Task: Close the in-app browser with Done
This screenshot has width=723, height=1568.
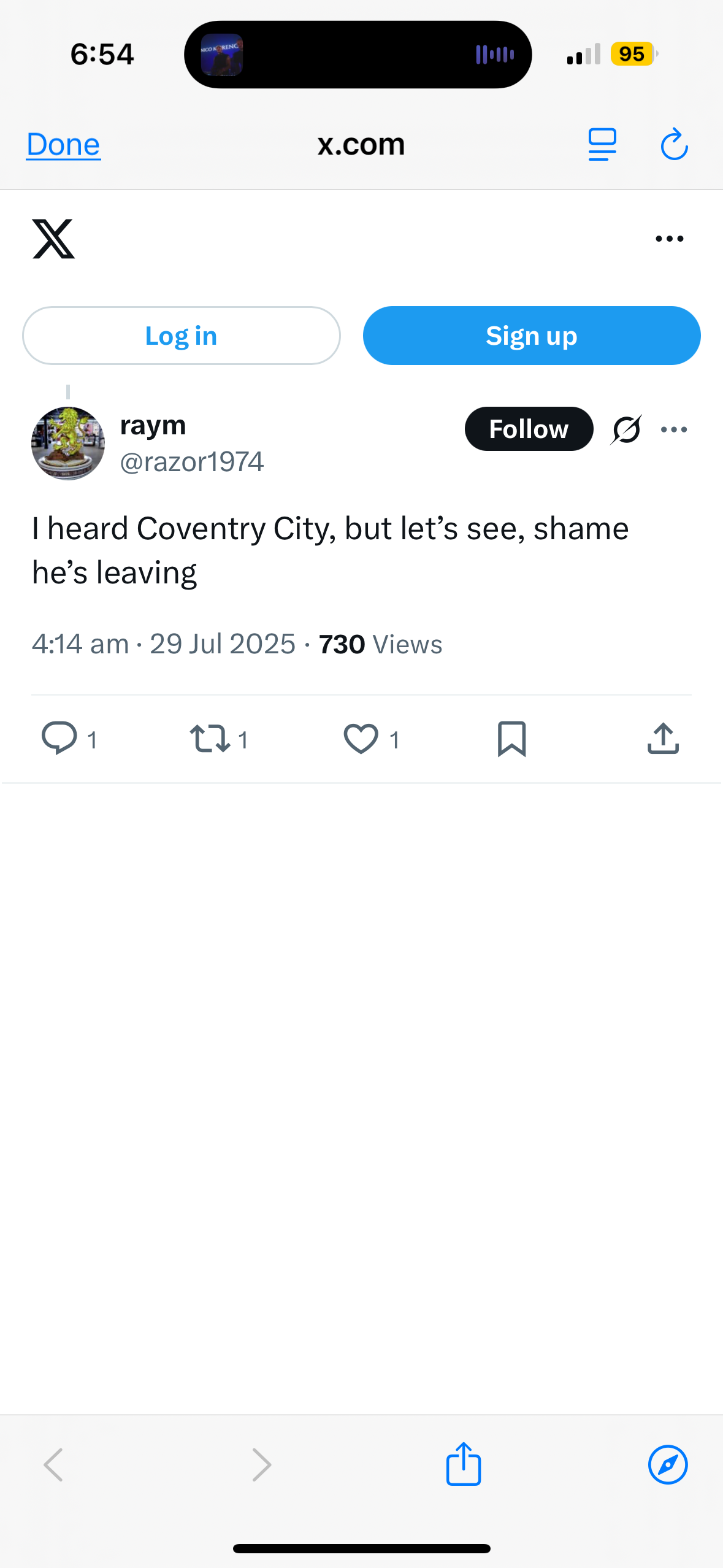Action: click(x=63, y=145)
